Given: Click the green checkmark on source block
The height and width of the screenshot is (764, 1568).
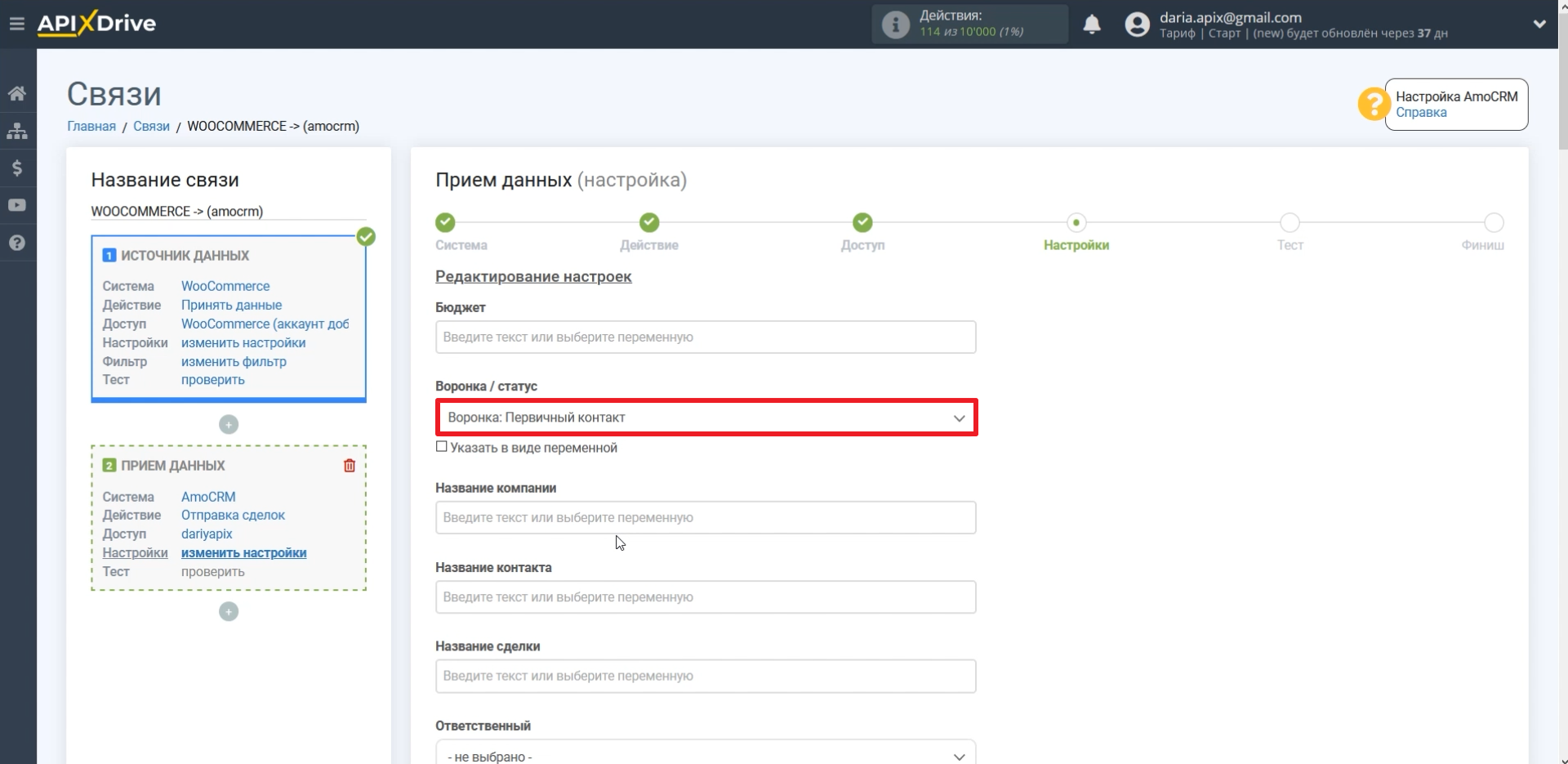Looking at the screenshot, I should point(366,237).
